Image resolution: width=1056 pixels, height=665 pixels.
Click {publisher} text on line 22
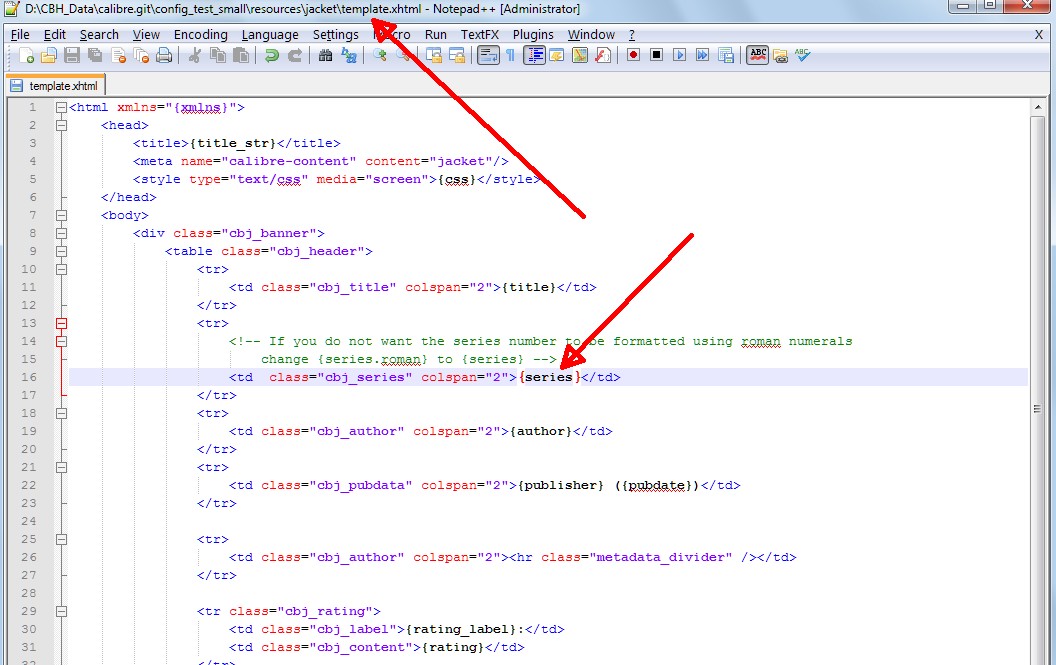(x=561, y=485)
